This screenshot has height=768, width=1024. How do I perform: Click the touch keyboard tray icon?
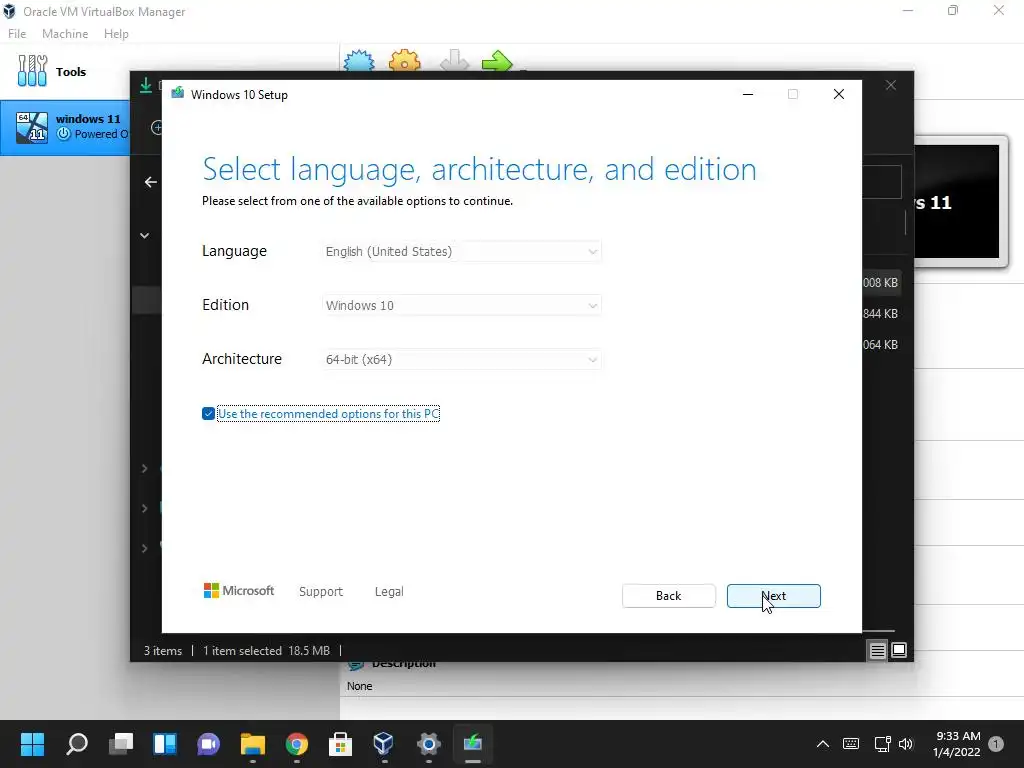[851, 744]
